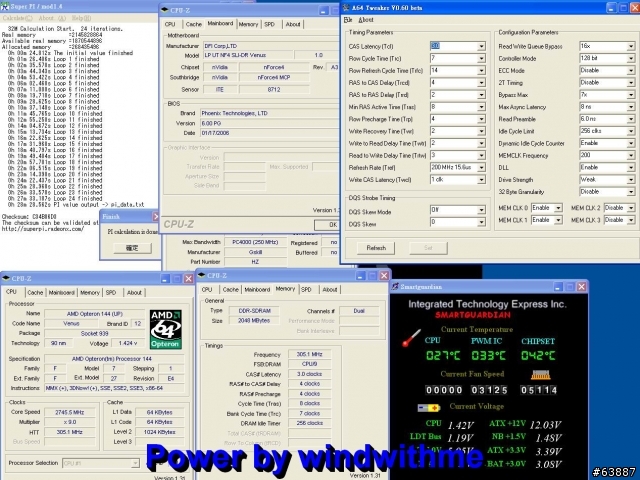Open the CAS Latency (Tcl) dropdown
The height and width of the screenshot is (480, 640).
482,47
